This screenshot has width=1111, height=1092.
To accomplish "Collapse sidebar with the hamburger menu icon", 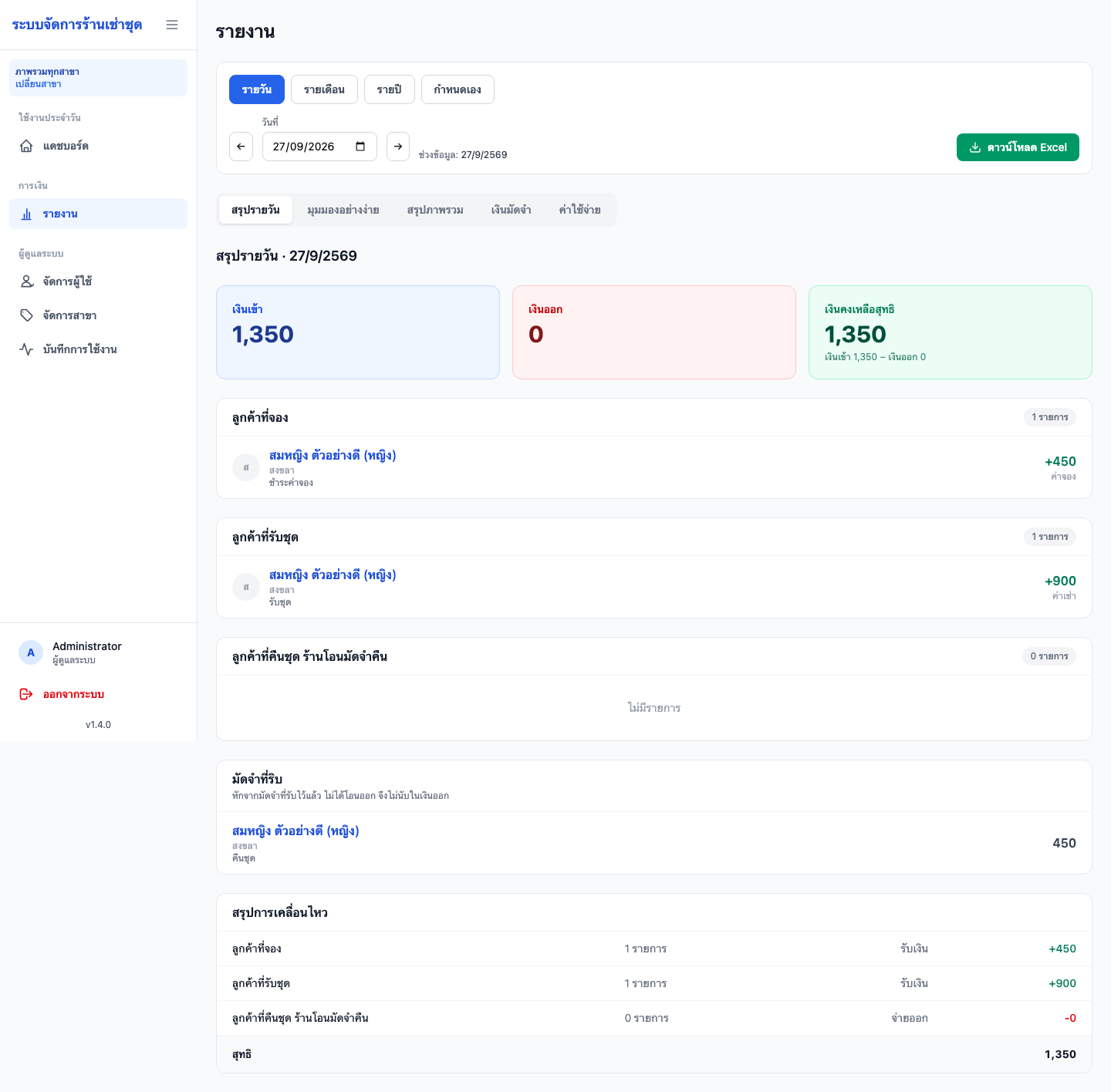I will point(172,25).
